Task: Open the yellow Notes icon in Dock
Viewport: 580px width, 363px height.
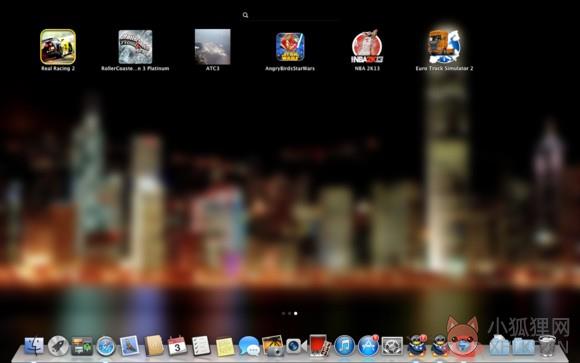Action: 225,346
